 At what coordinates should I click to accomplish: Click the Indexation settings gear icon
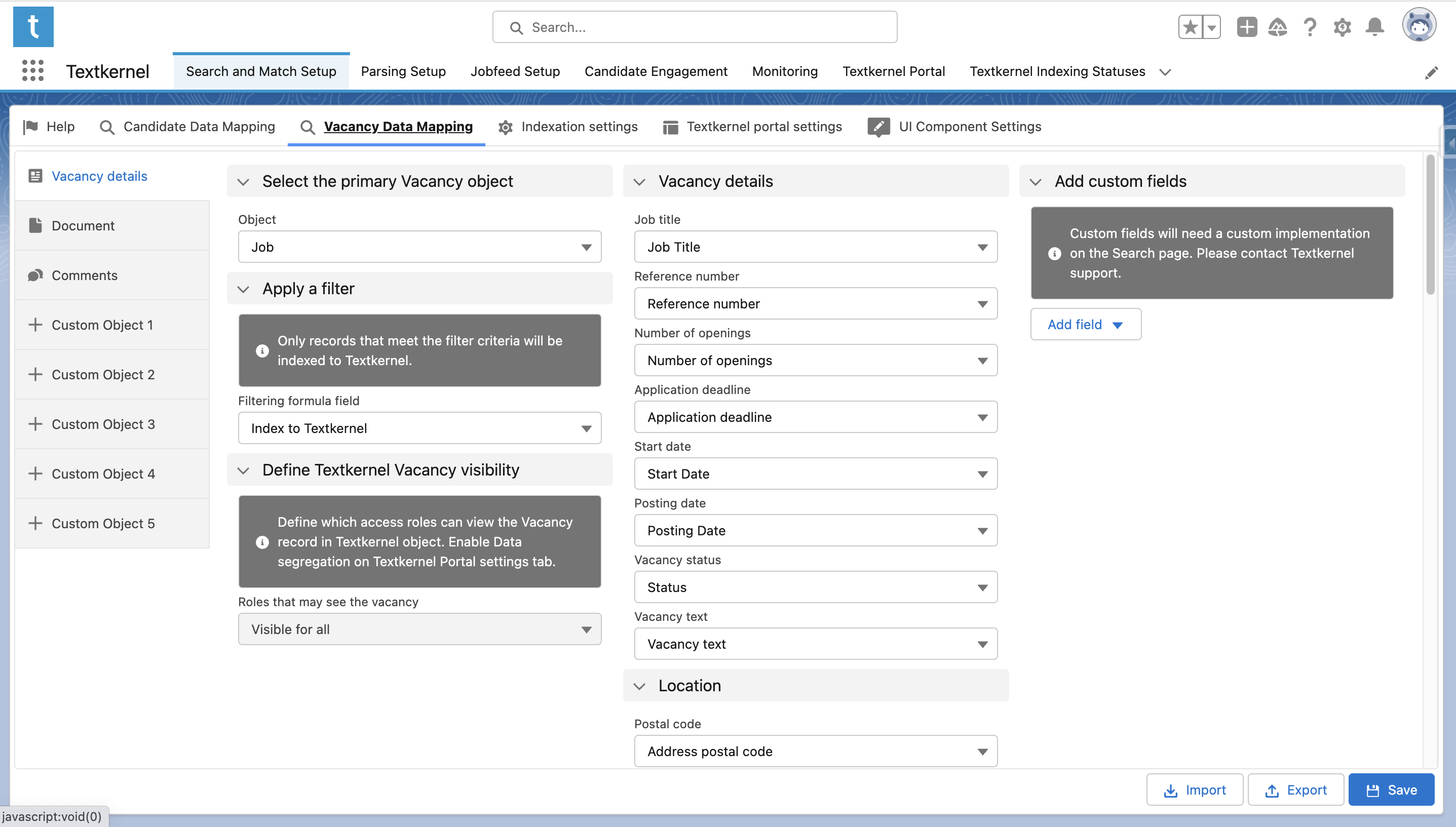click(x=505, y=127)
